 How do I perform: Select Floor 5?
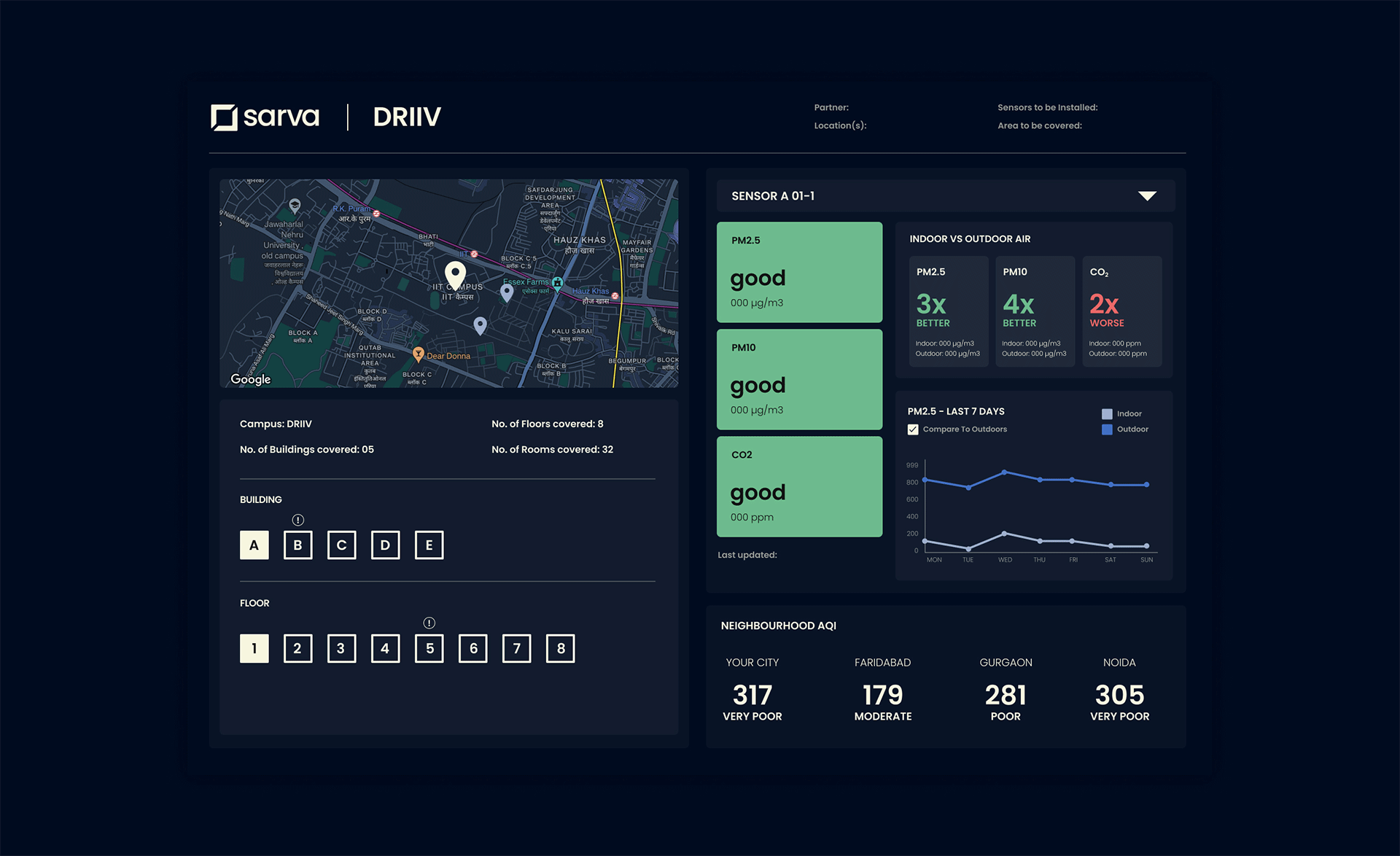click(429, 648)
